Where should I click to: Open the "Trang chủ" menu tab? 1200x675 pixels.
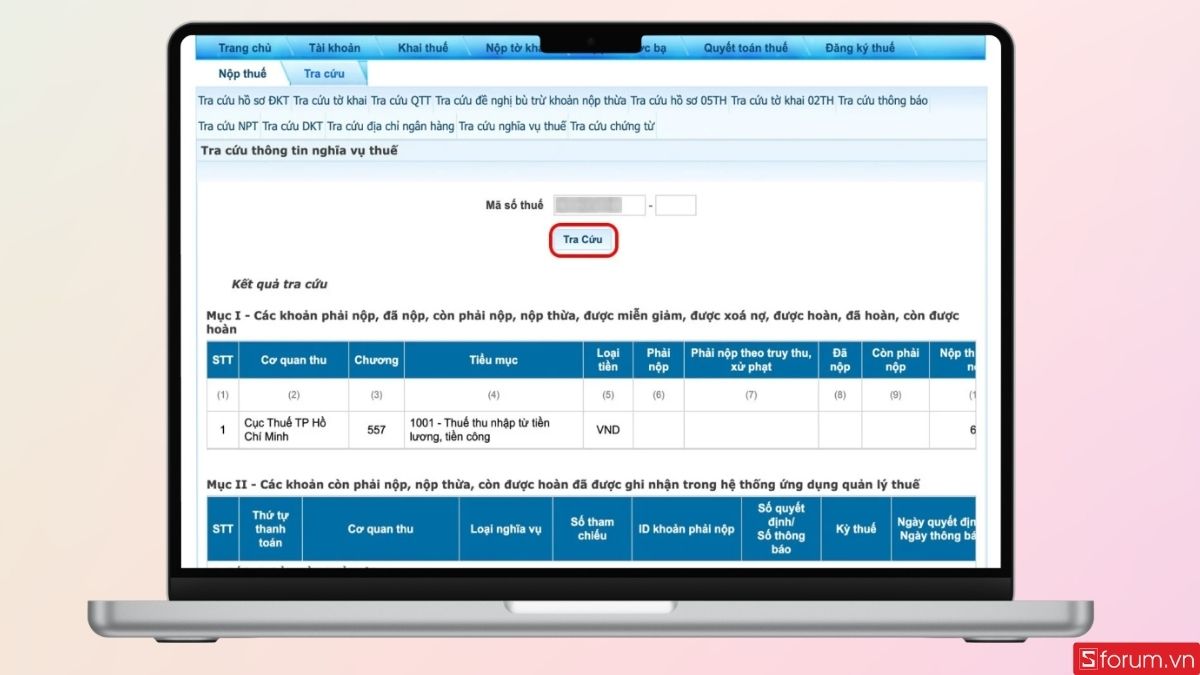pos(245,47)
